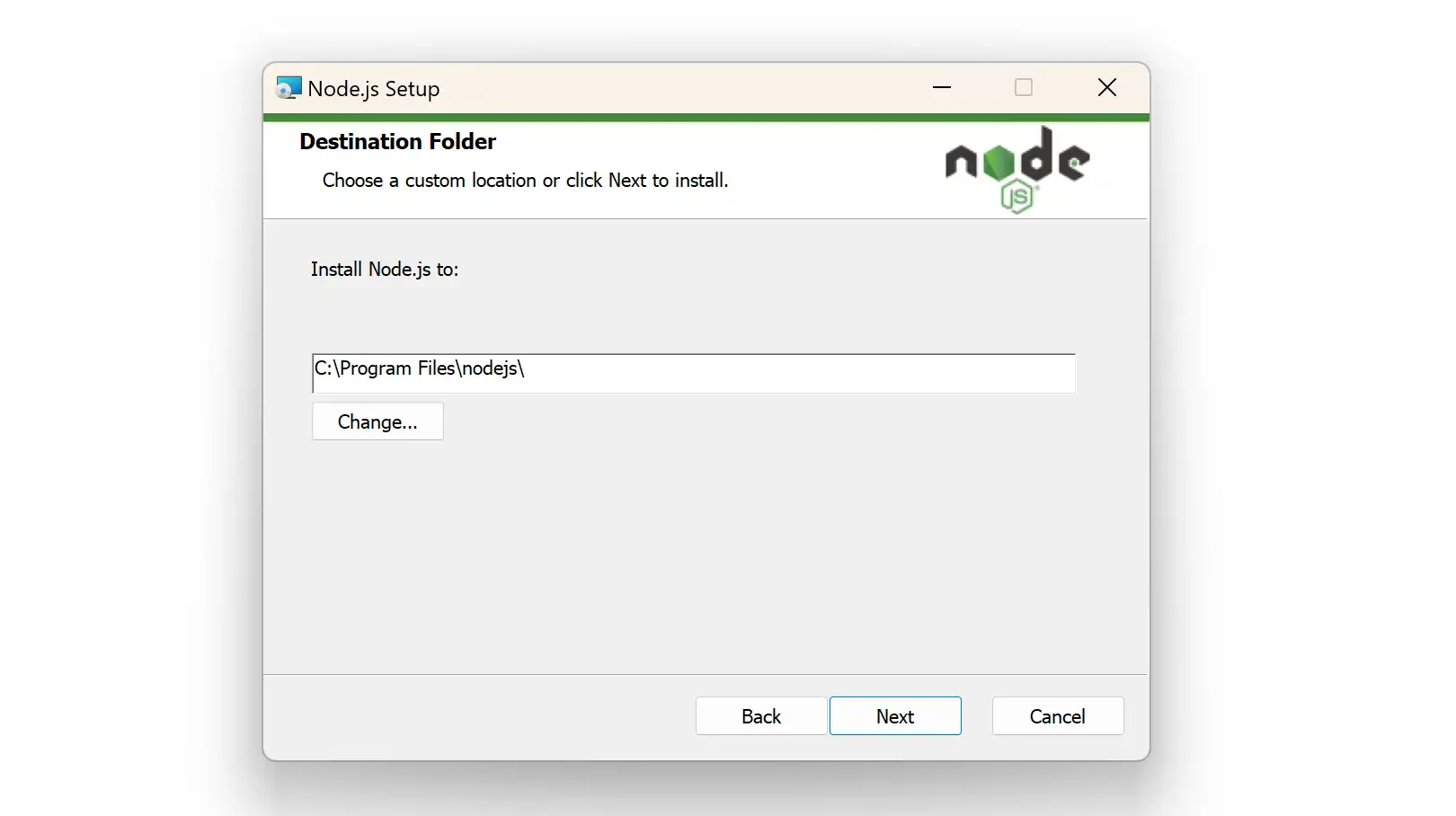Image resolution: width=1456 pixels, height=816 pixels.
Task: Click the Node.js Setup installer icon
Action: [x=289, y=87]
